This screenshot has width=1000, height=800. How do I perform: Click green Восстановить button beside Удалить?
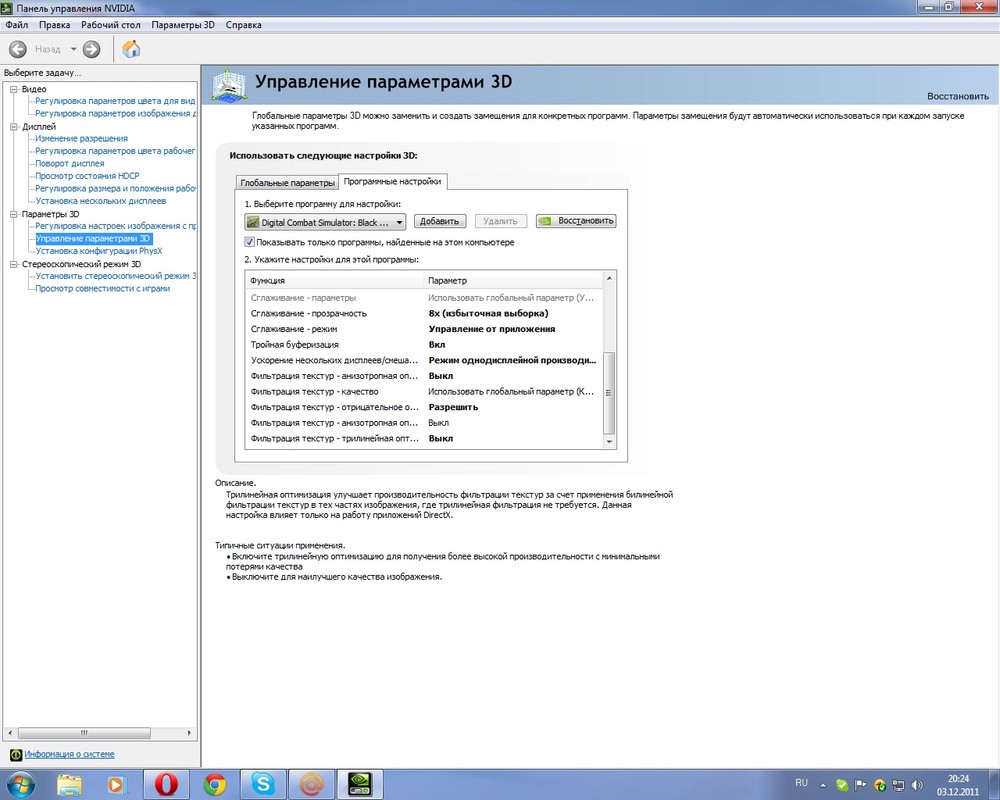click(576, 221)
